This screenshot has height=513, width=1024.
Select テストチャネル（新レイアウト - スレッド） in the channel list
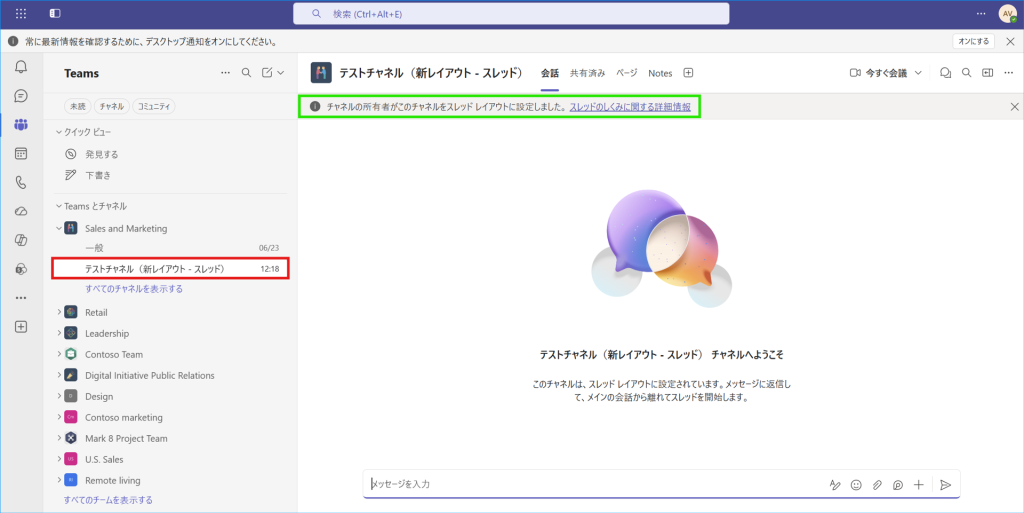click(170, 268)
